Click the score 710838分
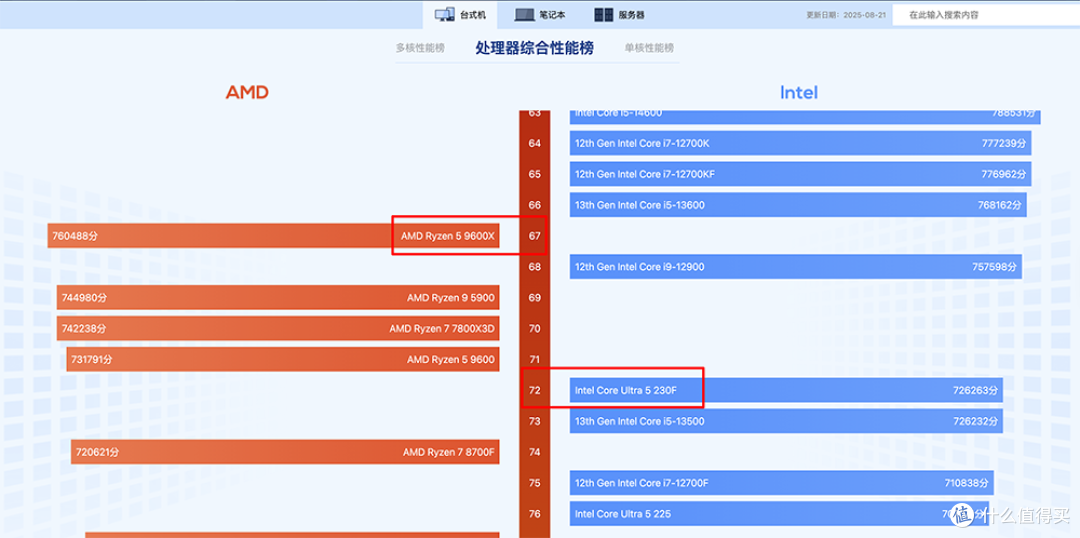 [966, 483]
